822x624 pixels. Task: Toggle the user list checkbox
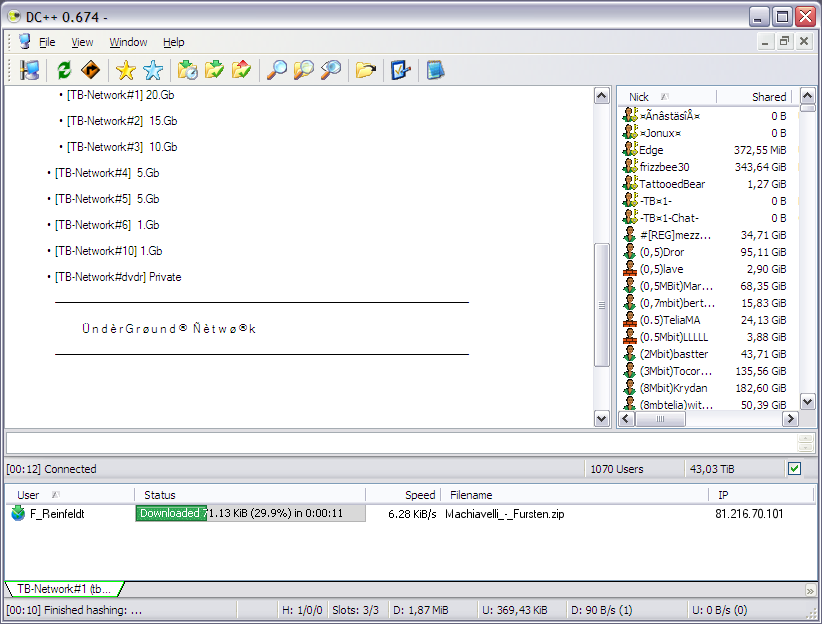(x=795, y=469)
